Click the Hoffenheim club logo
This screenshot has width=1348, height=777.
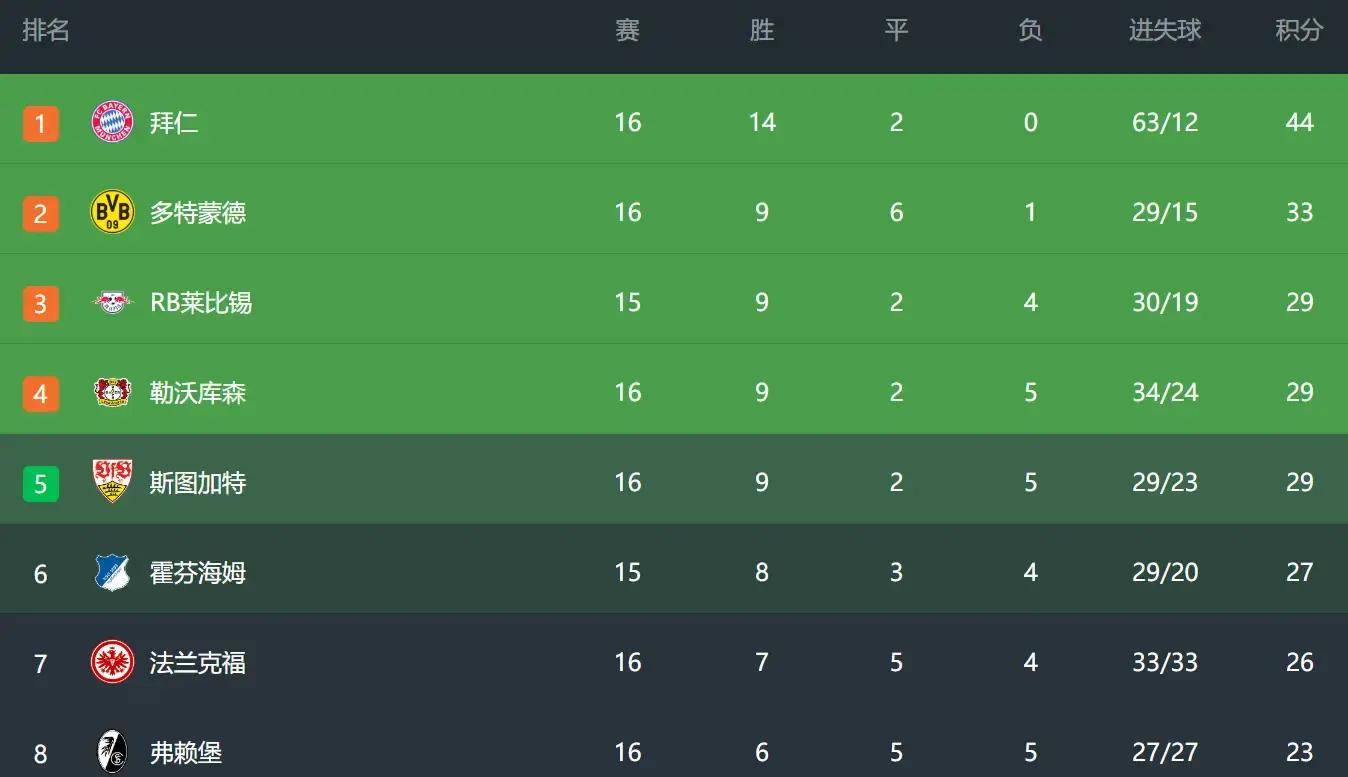pos(112,572)
